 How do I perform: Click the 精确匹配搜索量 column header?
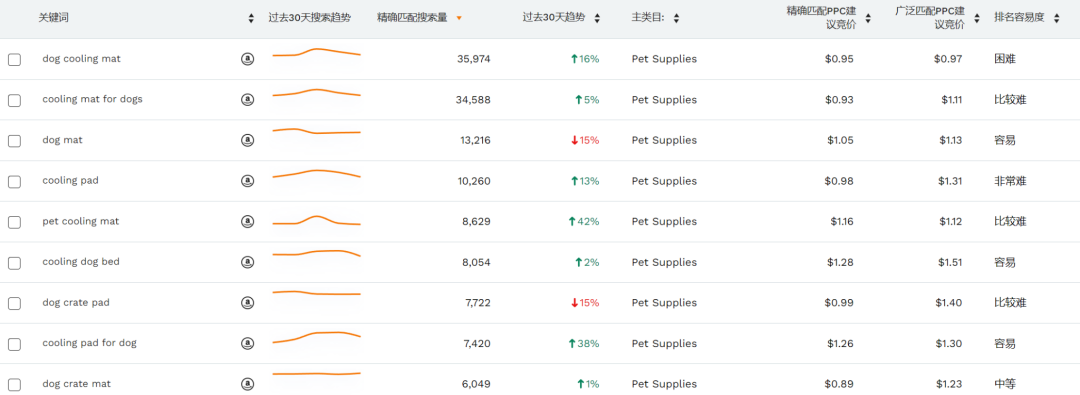[412, 18]
